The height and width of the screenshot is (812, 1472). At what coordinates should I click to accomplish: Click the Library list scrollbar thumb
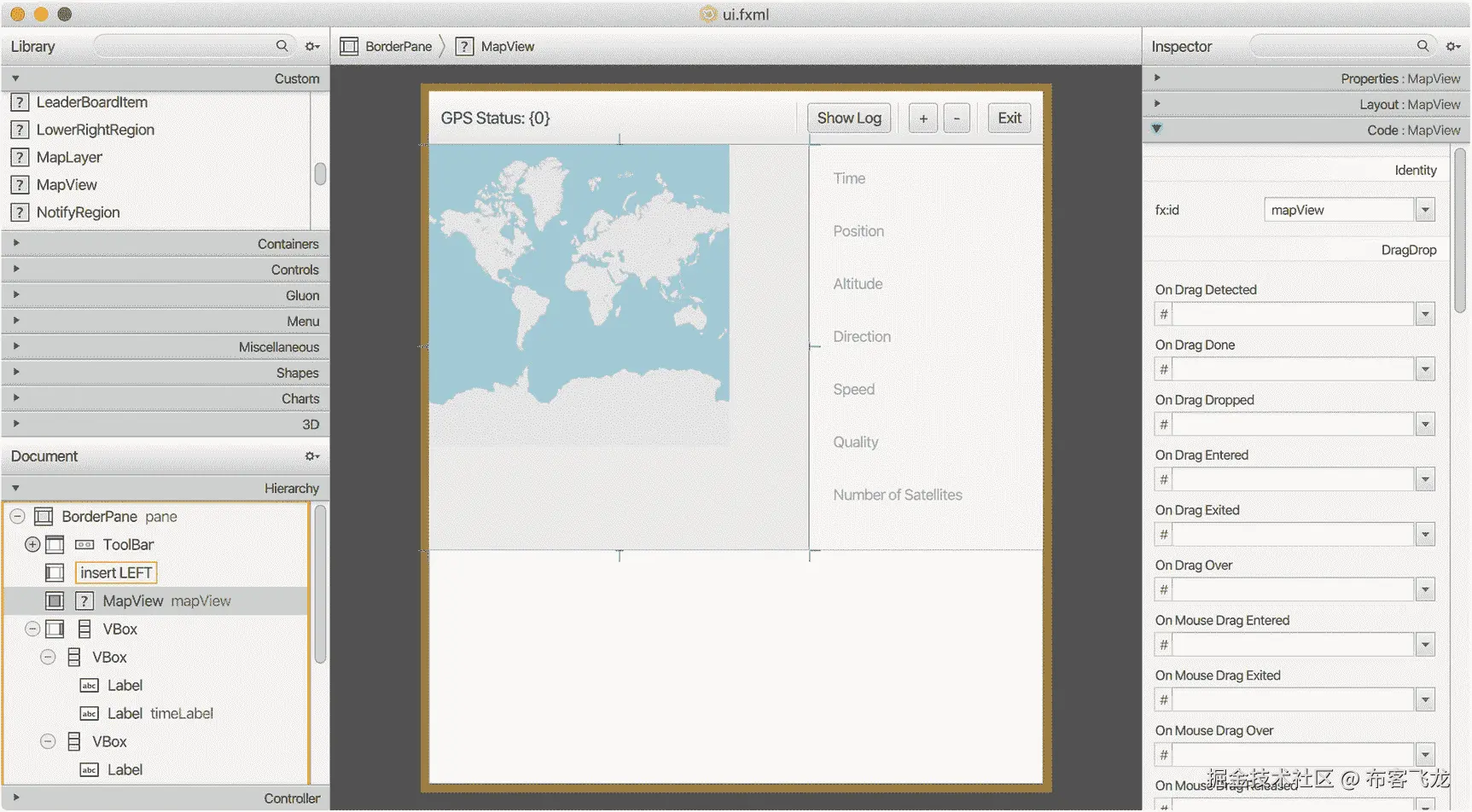(x=320, y=173)
